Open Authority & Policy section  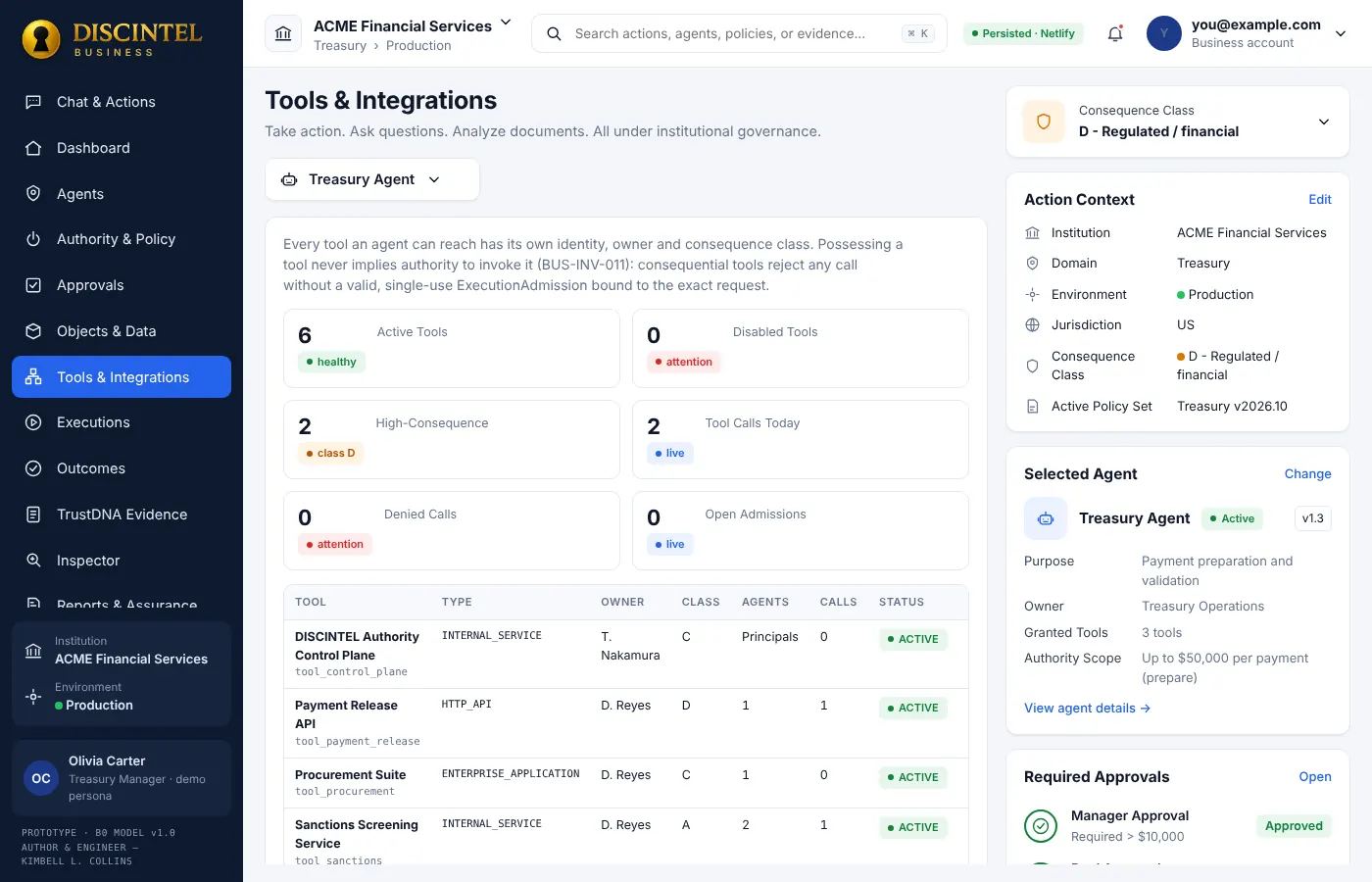pyautogui.click(x=122, y=239)
